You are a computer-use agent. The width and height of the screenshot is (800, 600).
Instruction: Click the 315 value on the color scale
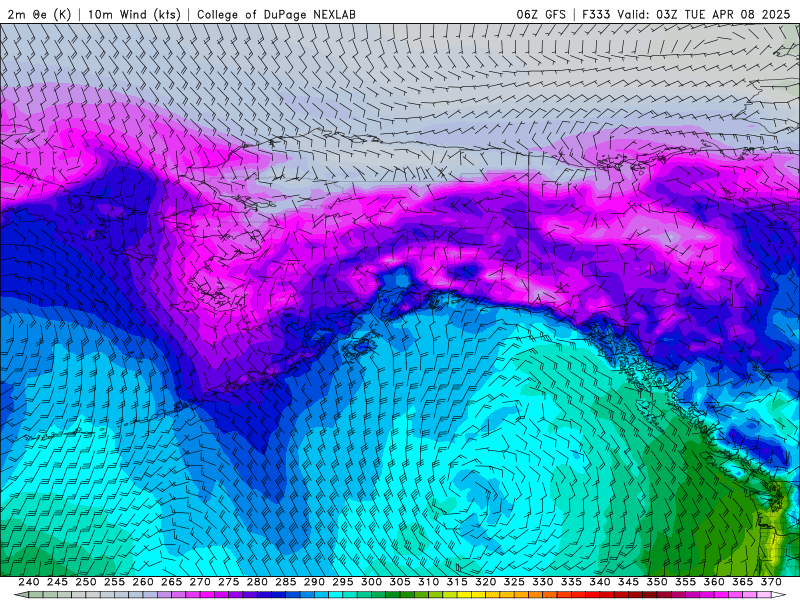click(457, 582)
